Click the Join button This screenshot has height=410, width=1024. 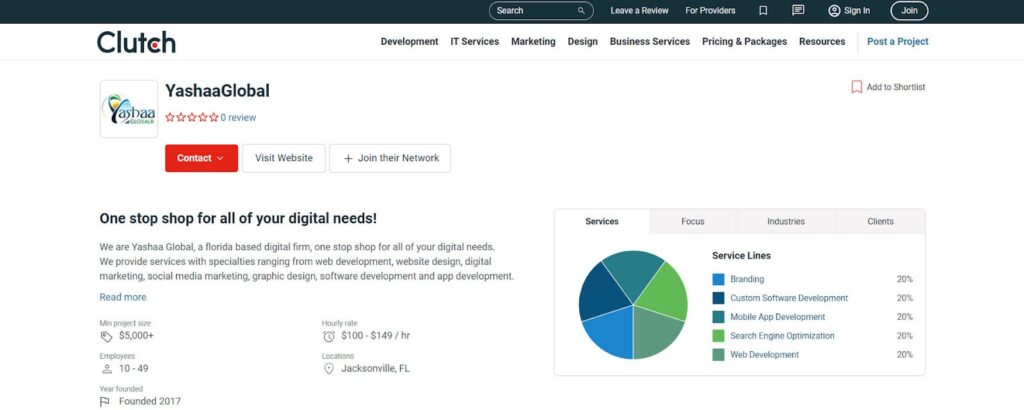[909, 10]
